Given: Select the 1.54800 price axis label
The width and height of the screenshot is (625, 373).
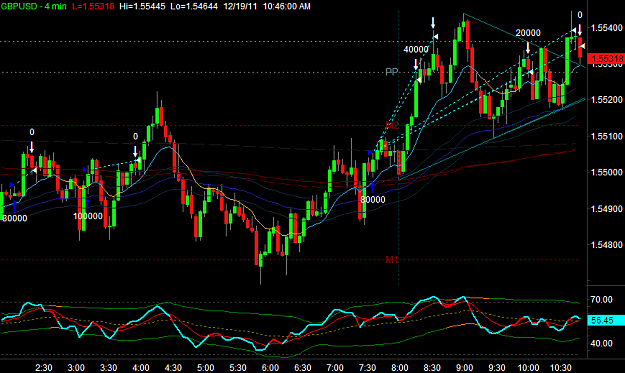Looking at the screenshot, I should [x=607, y=244].
